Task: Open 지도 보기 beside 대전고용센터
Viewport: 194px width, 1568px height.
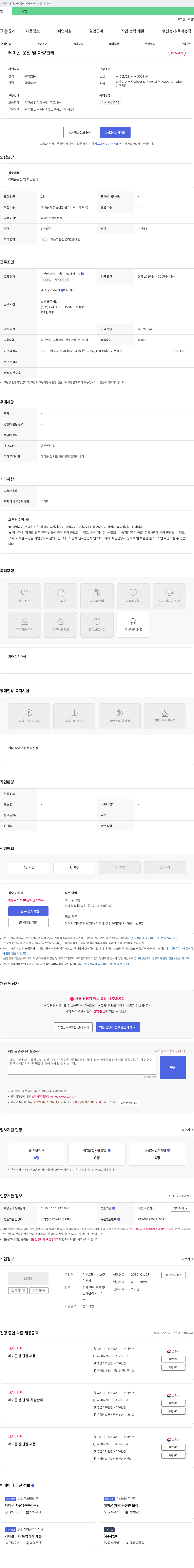Action: pos(181,1208)
